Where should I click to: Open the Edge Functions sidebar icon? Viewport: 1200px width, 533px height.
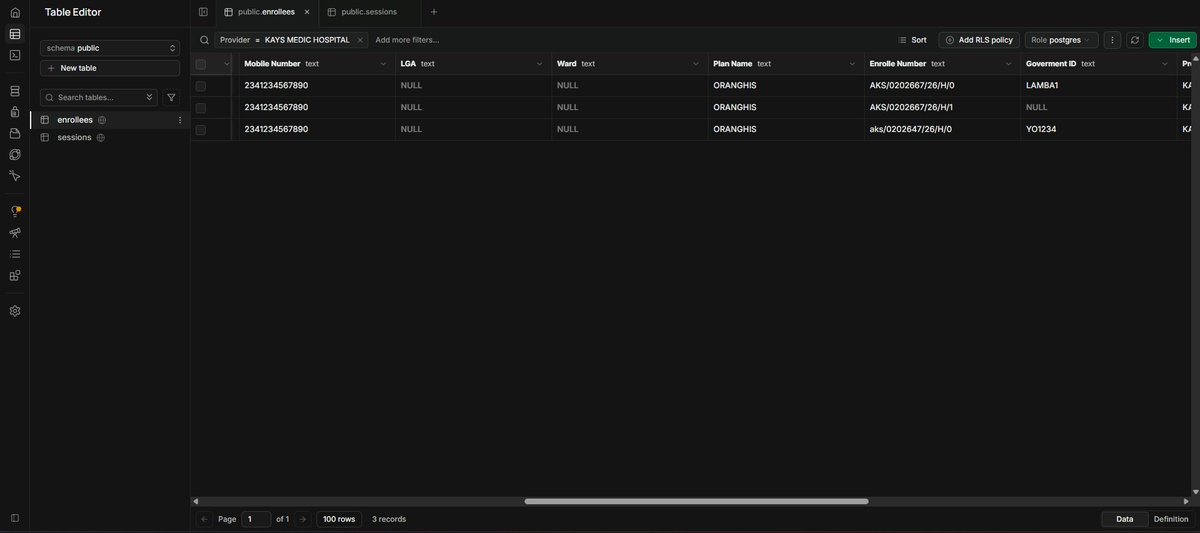click(15, 154)
